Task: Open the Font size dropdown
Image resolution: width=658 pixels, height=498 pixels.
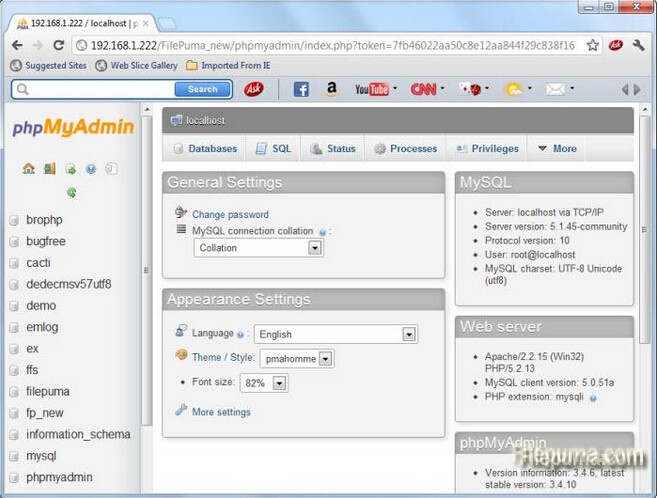Action: pyautogui.click(x=265, y=383)
